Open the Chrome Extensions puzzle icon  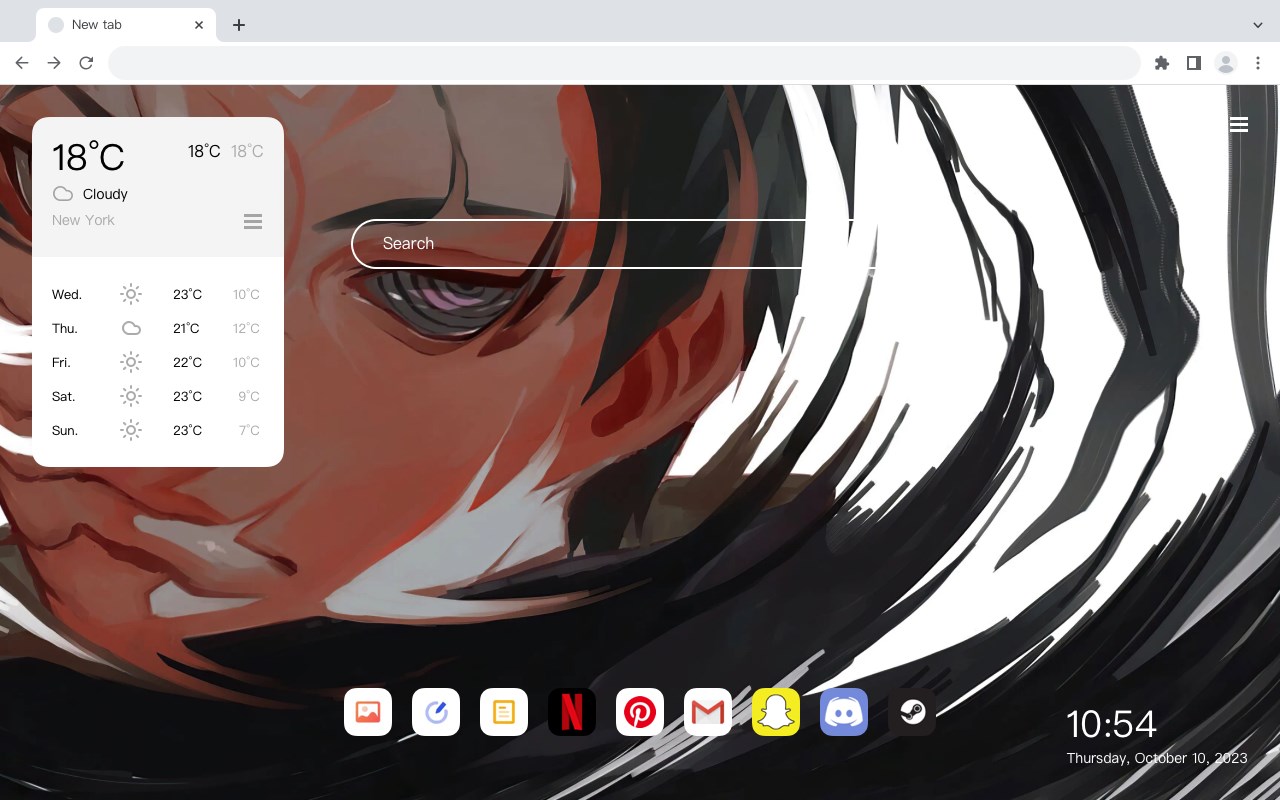tap(1161, 63)
